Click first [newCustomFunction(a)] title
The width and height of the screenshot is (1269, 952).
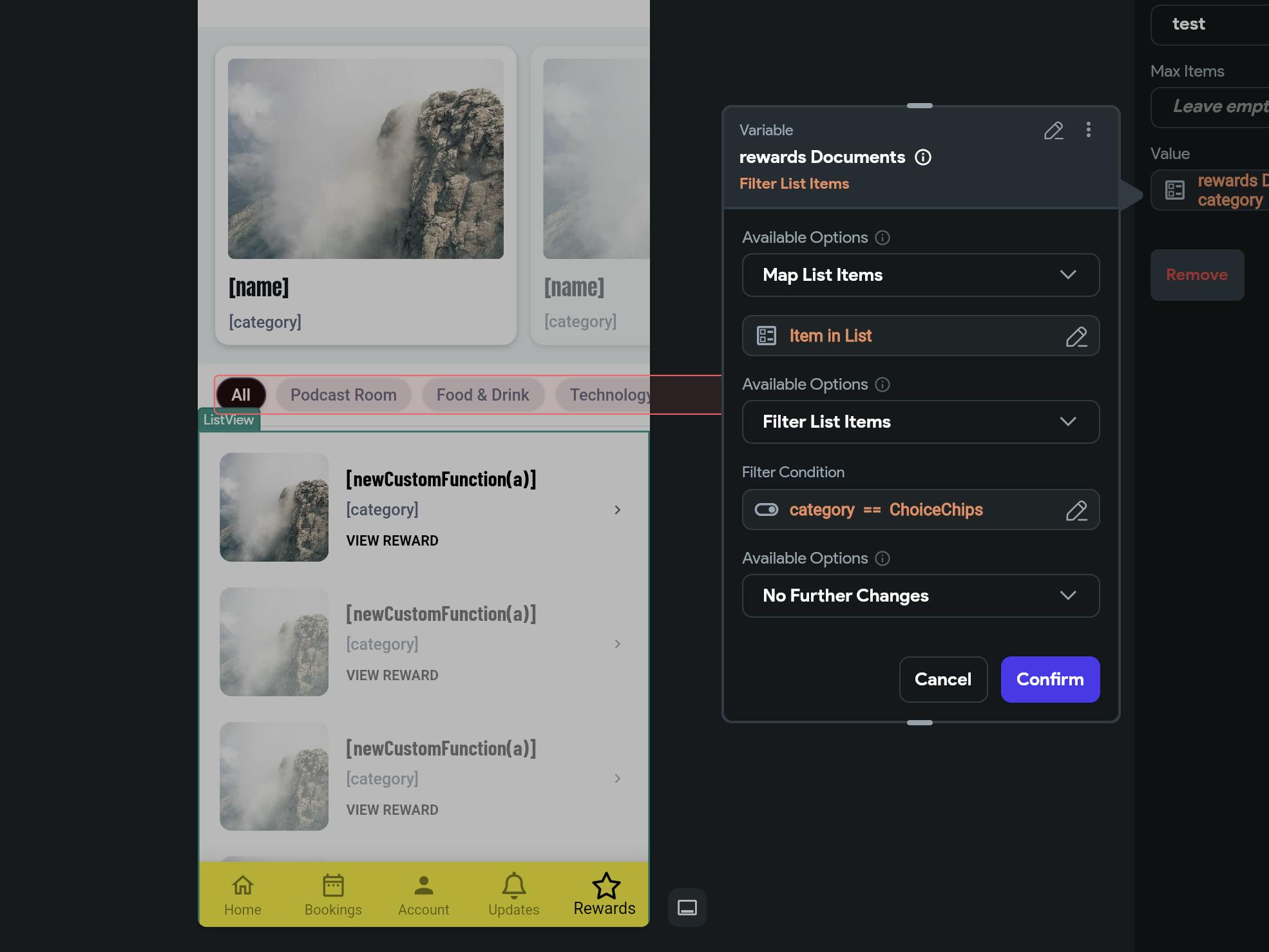[441, 479]
